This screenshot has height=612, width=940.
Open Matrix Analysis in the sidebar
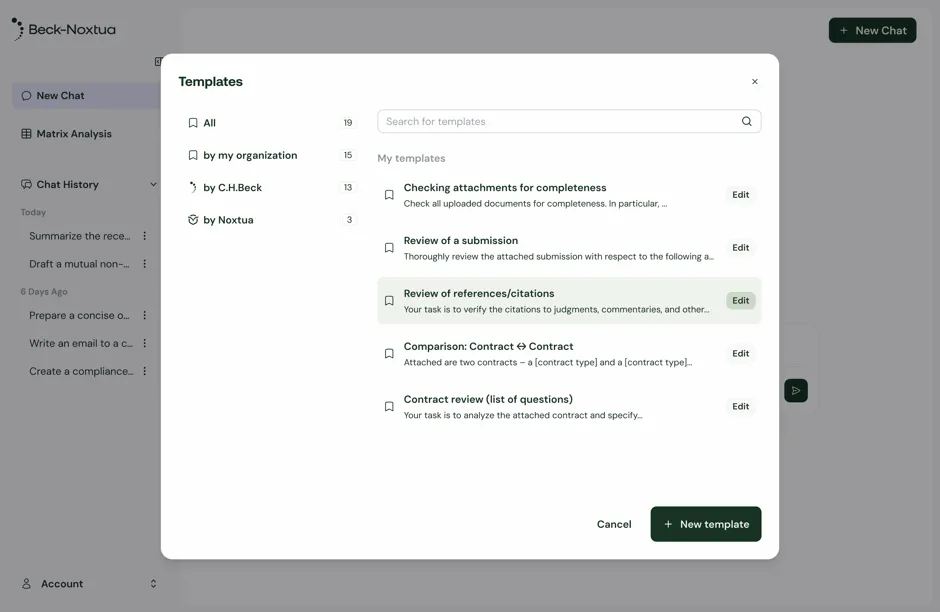tap(86, 134)
